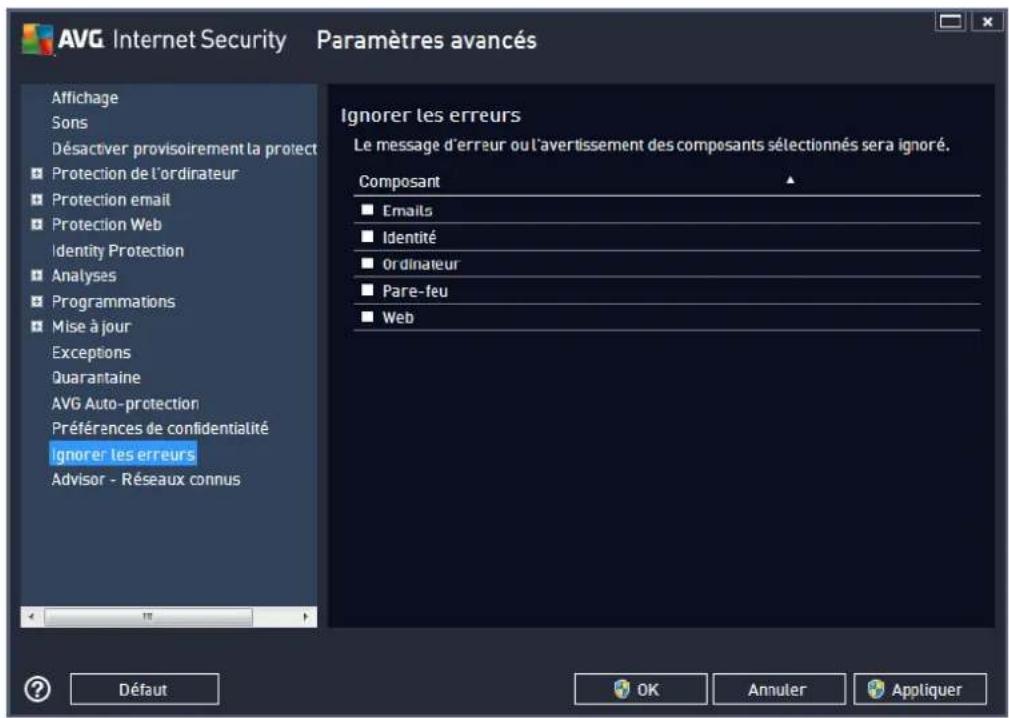The width and height of the screenshot is (1009, 718).
Task: Expand the Analyses tree node
Action: coord(37,275)
